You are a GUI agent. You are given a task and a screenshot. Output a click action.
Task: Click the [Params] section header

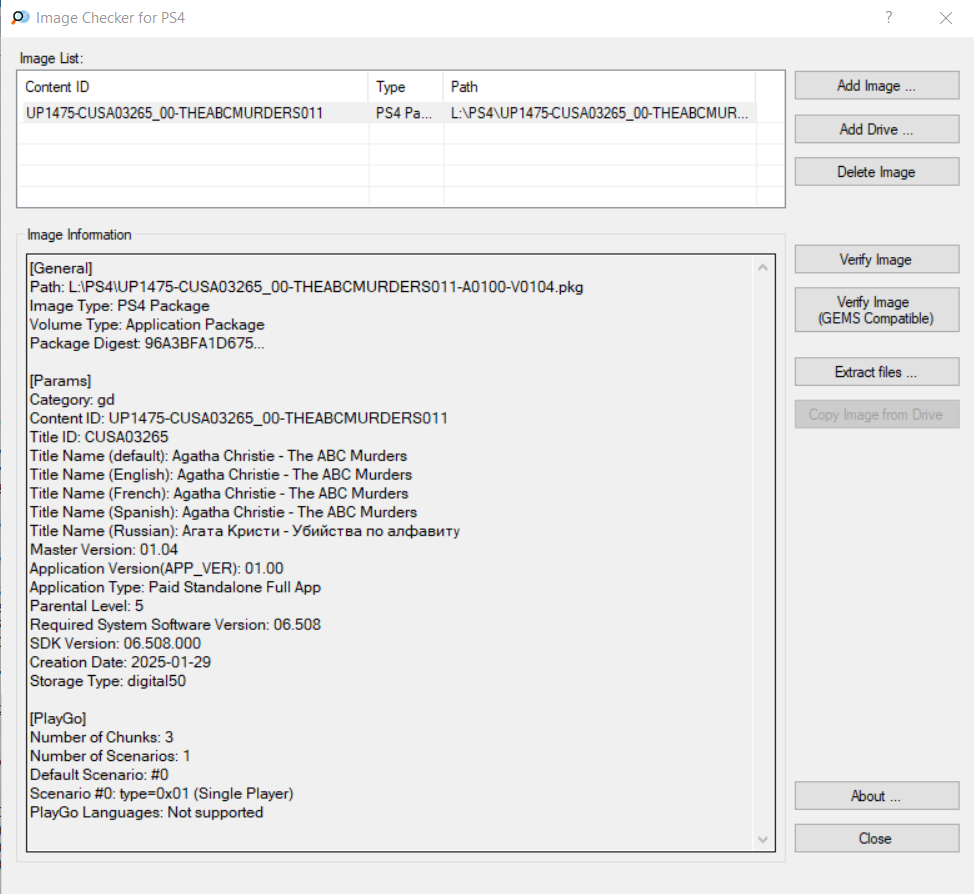pos(60,381)
